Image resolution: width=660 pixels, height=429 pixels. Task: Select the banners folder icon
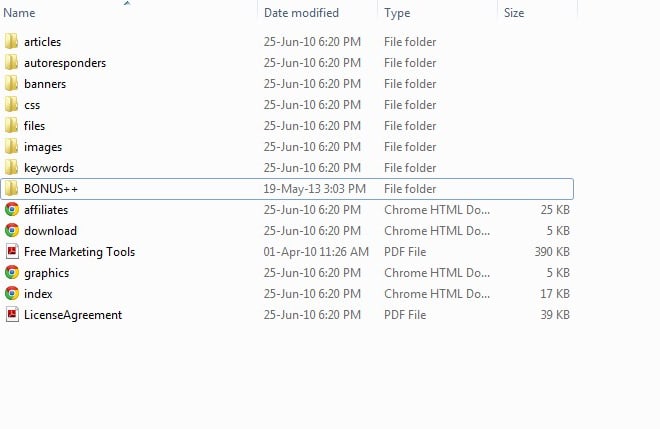[x=11, y=83]
